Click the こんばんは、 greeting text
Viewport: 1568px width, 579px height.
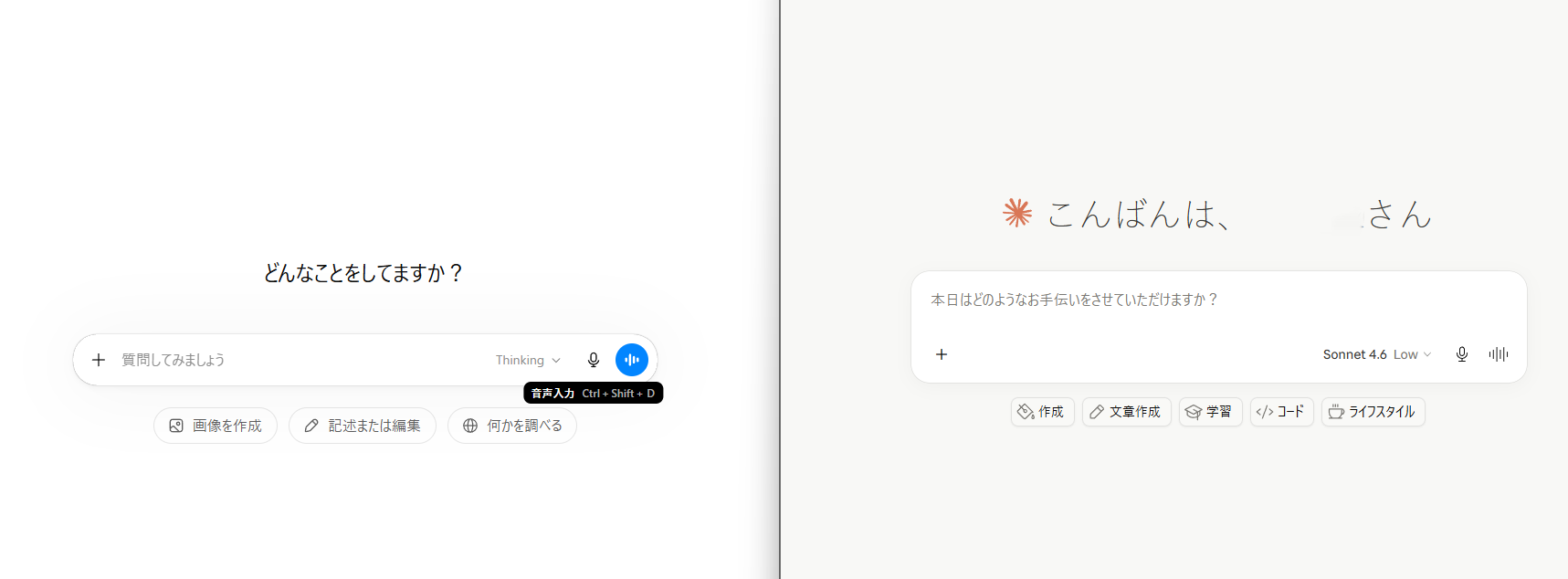[1139, 215]
